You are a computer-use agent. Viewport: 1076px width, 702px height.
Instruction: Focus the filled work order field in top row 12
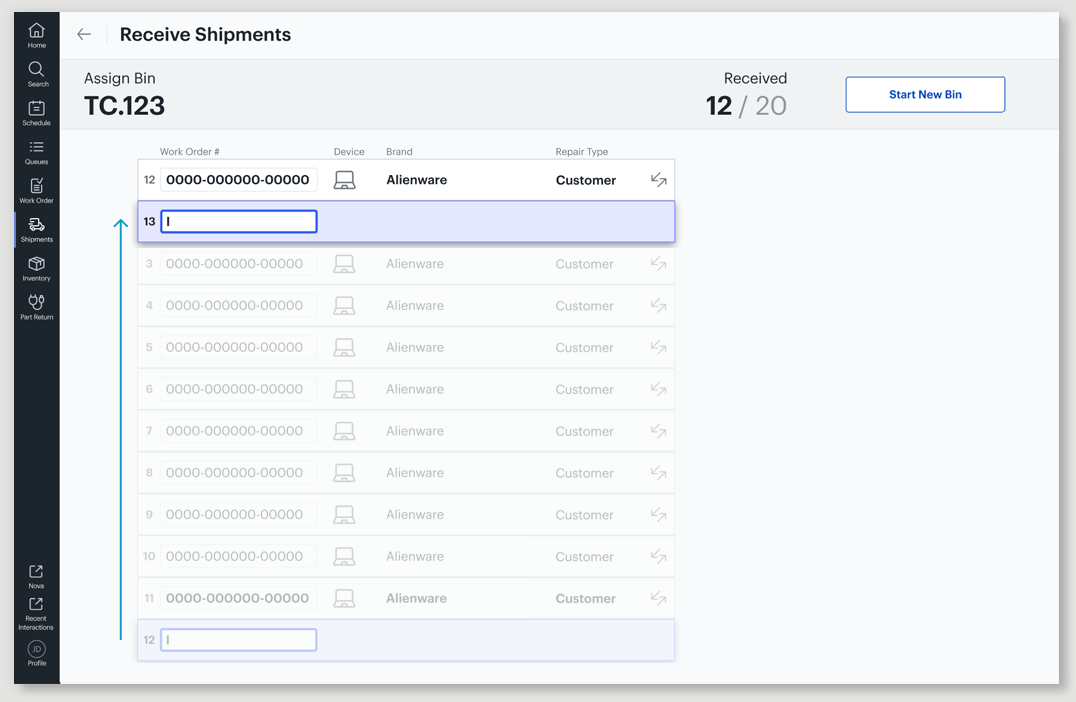239,180
